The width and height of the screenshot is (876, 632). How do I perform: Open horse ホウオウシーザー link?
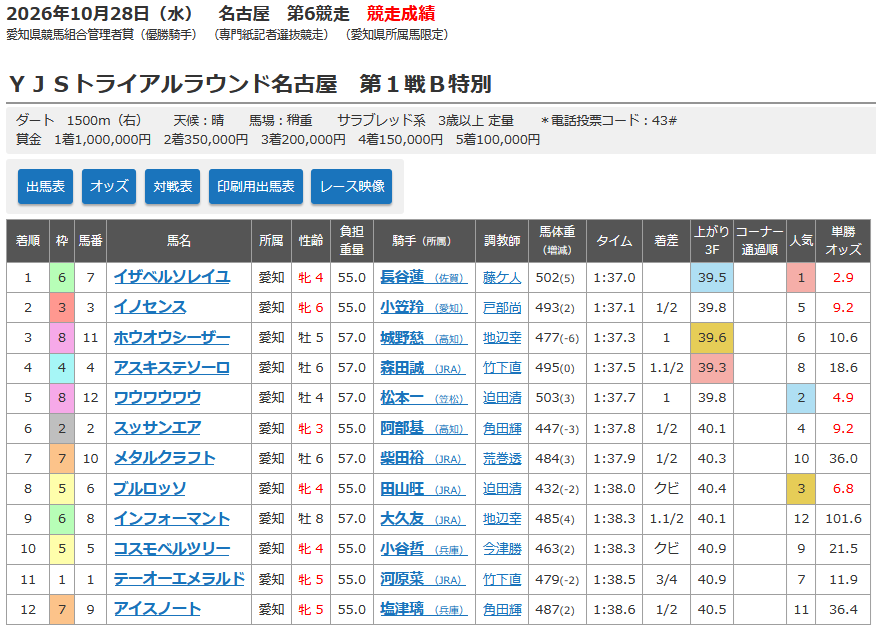click(172, 338)
